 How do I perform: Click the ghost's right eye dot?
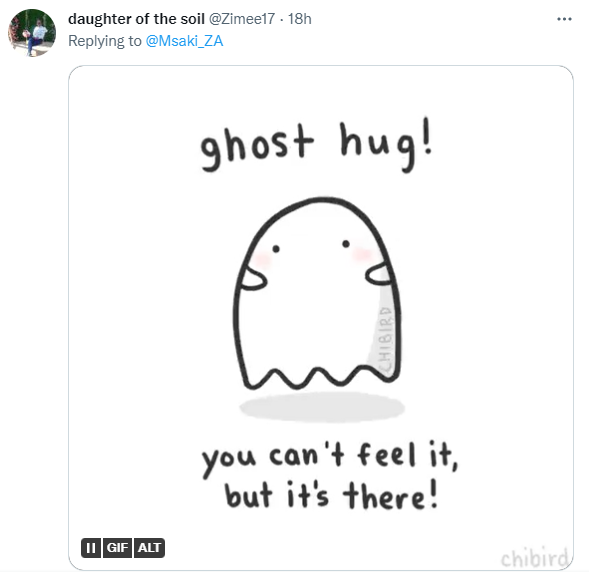(346, 244)
